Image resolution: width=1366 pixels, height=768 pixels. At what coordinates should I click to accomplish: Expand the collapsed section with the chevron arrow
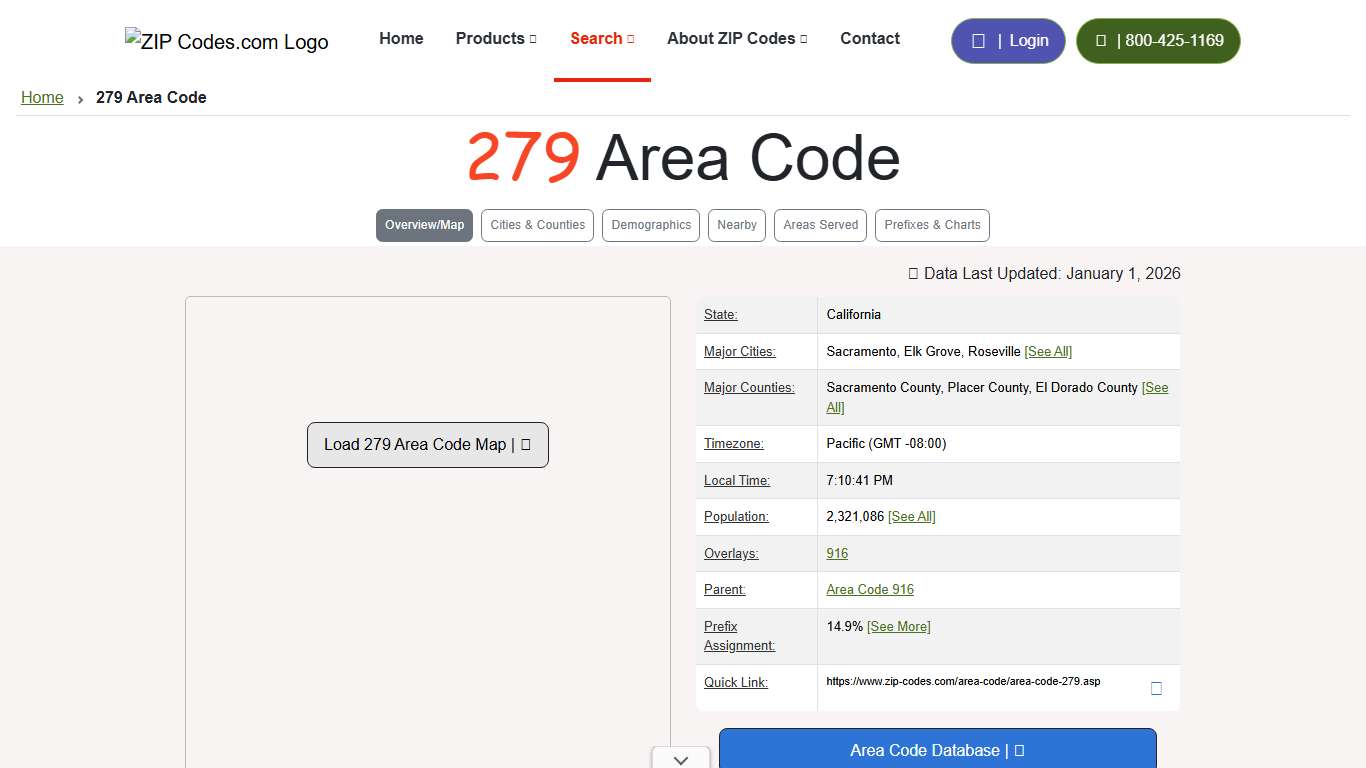coord(680,759)
